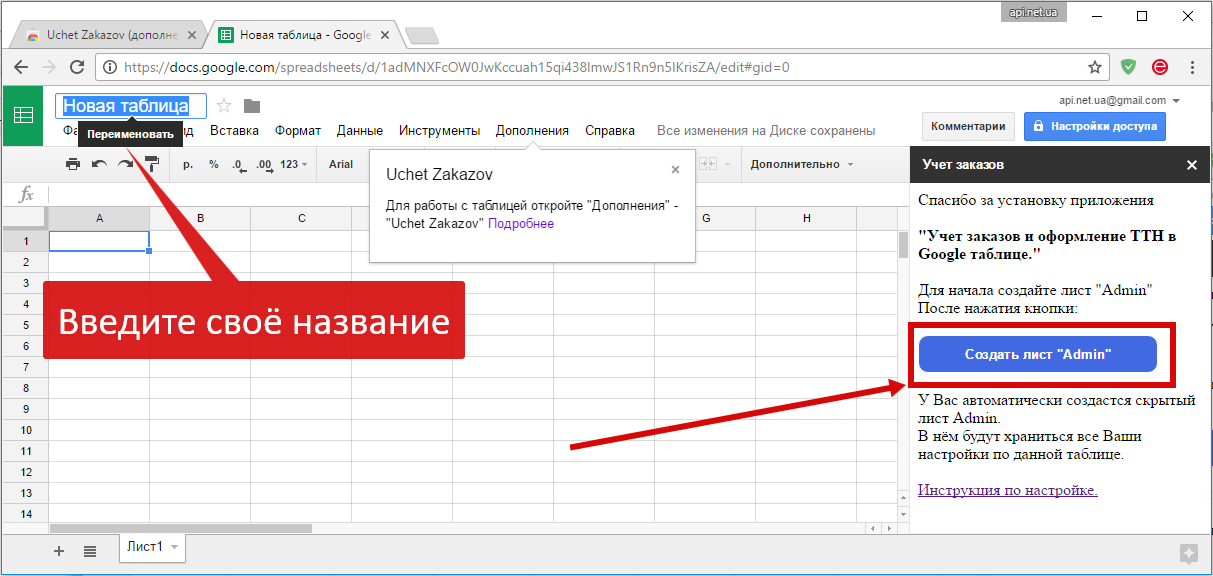Click the Подробнее link
The height and width of the screenshot is (576, 1213).
click(x=521, y=224)
